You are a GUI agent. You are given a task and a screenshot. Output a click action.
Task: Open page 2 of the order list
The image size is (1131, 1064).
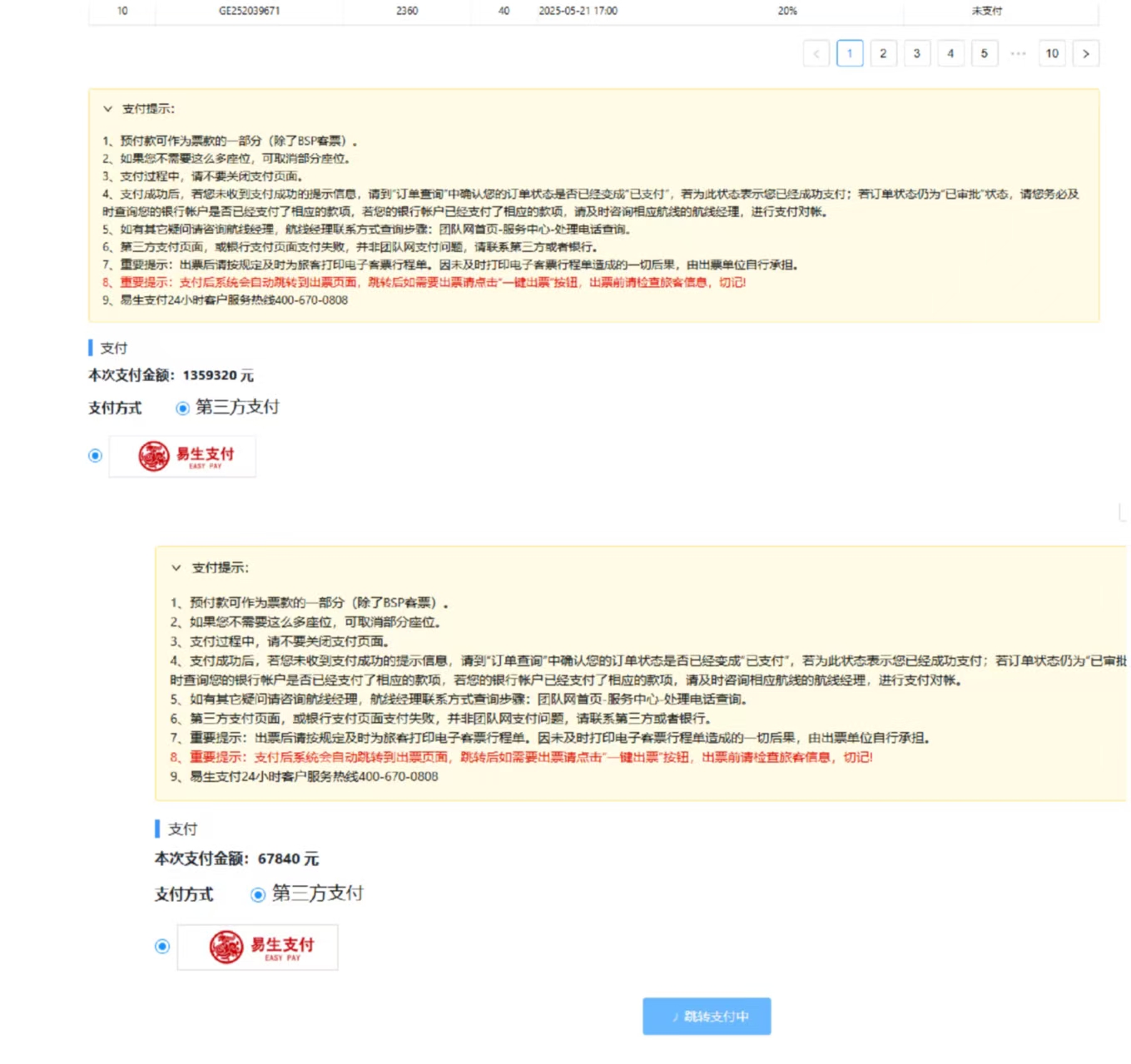point(883,53)
